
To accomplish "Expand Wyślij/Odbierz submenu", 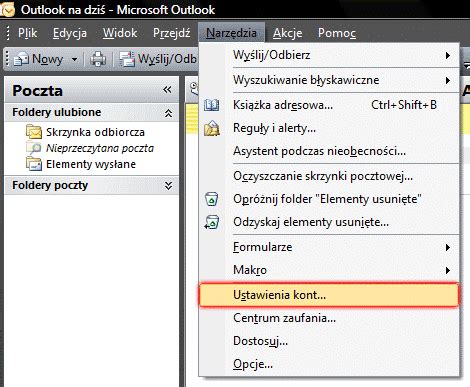I will coord(329,55).
